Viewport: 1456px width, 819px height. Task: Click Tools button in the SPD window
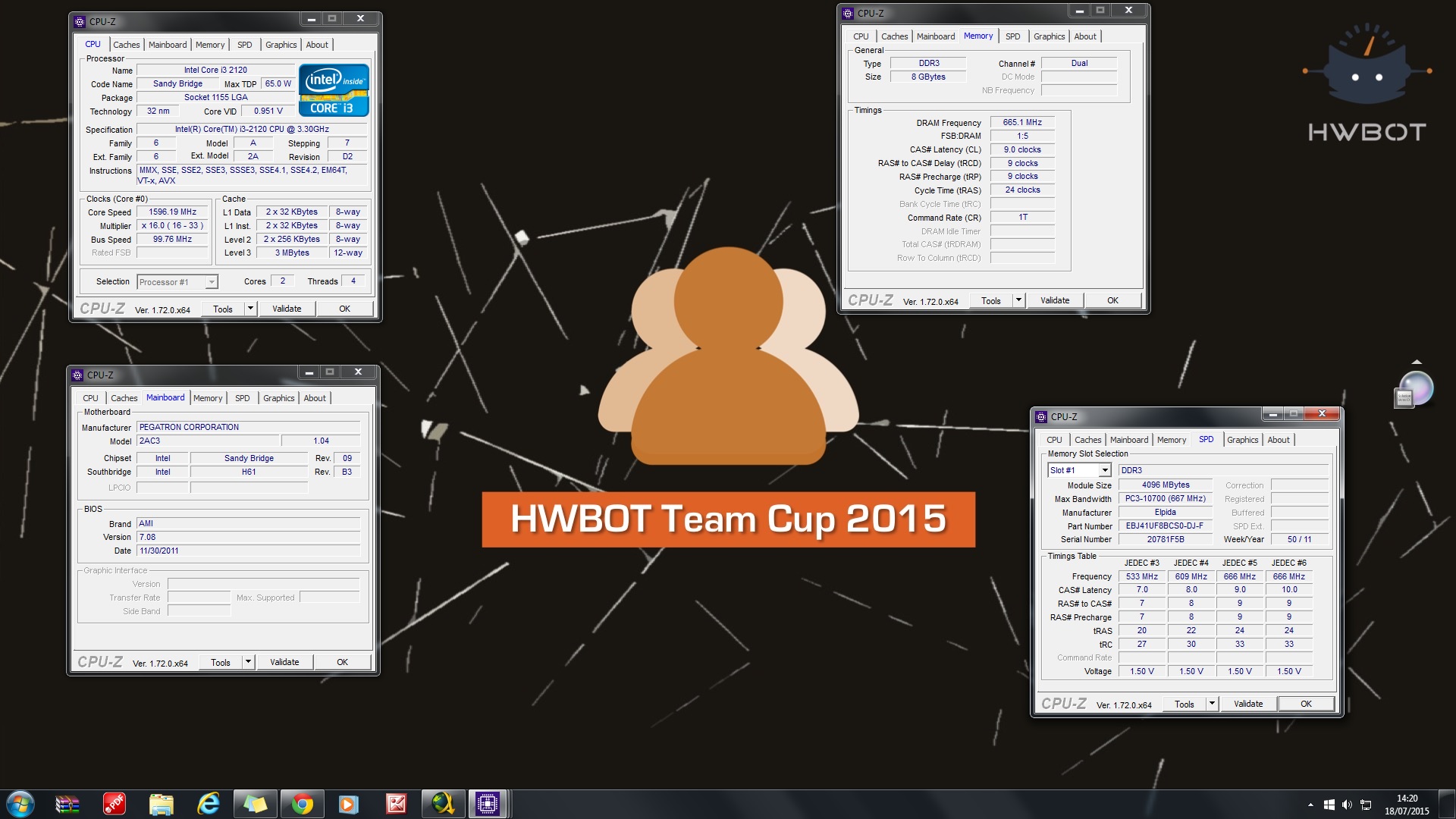point(1185,704)
